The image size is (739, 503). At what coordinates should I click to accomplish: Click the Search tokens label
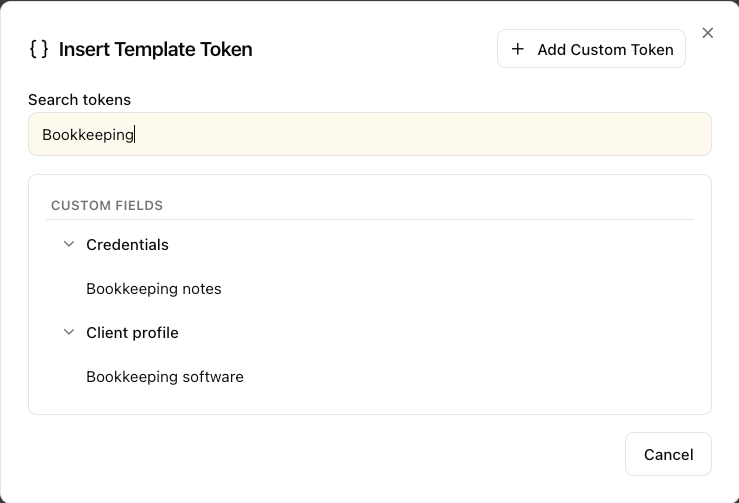pos(79,100)
